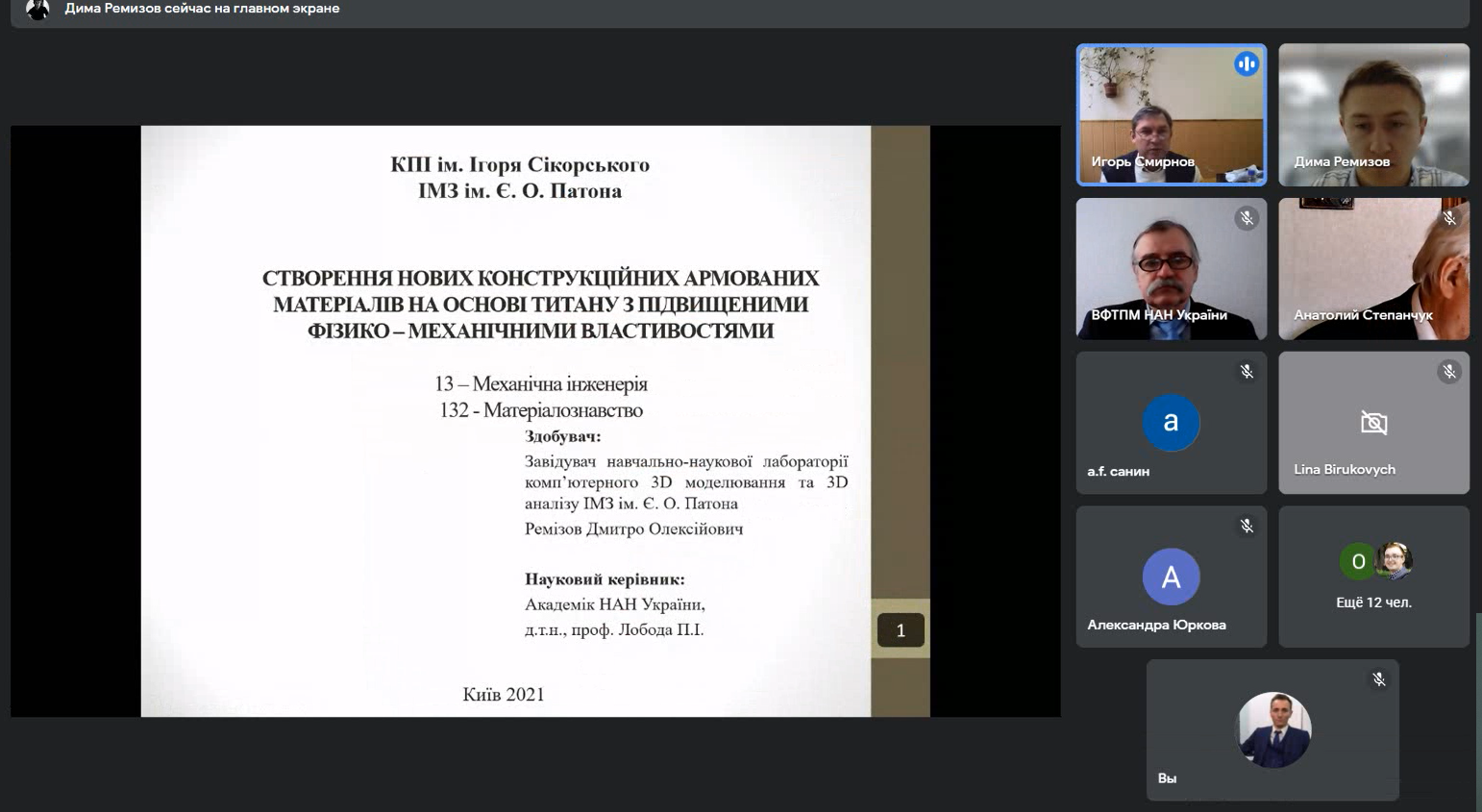Viewport: 1482px width, 812px height.
Task: Click the shared presentation slide
Action: (x=535, y=421)
